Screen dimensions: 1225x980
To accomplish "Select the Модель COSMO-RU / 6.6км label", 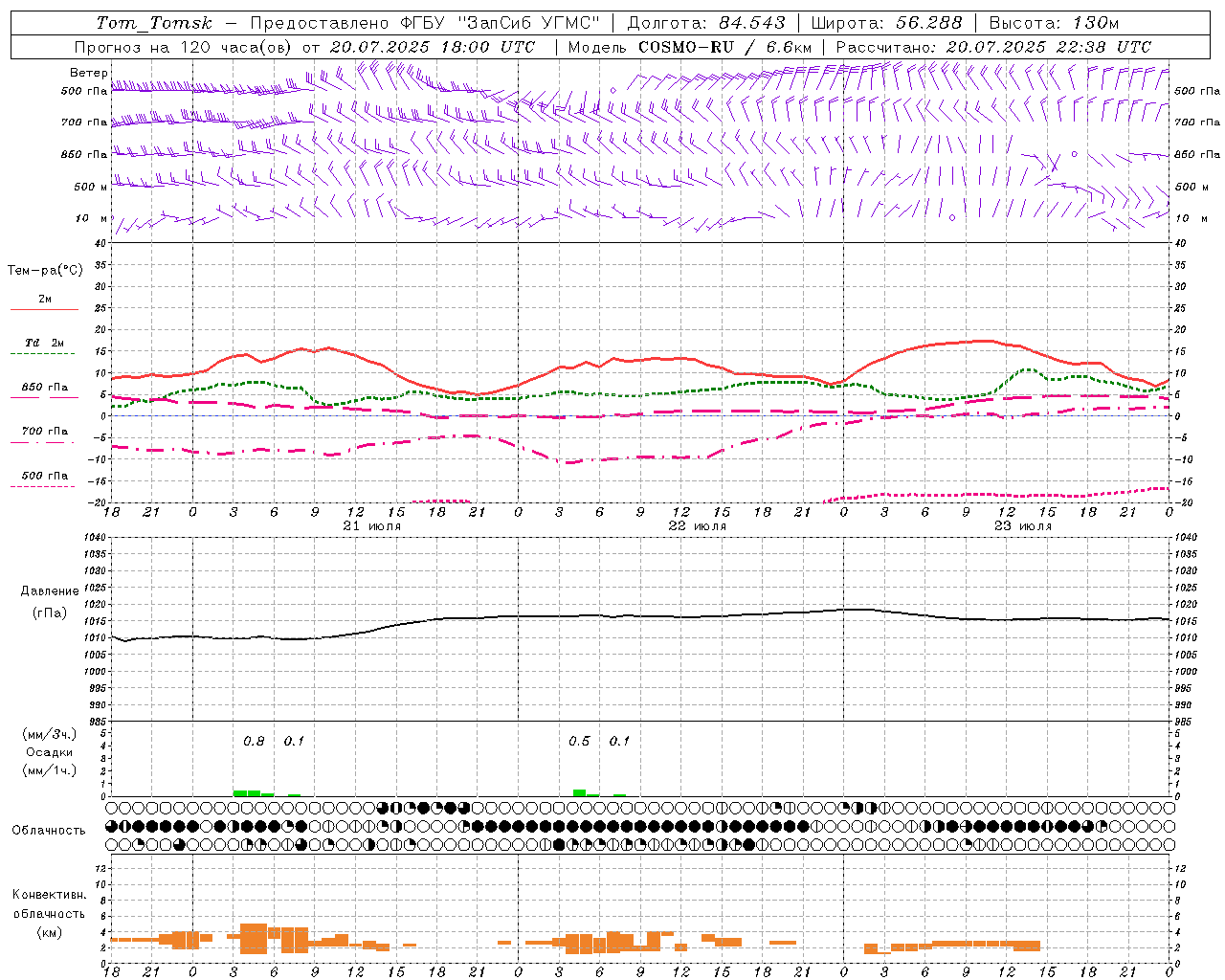I will tap(690, 47).
